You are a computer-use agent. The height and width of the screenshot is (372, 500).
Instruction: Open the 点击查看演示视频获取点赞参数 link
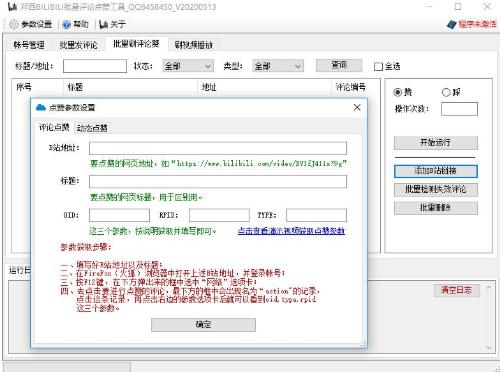pos(291,231)
